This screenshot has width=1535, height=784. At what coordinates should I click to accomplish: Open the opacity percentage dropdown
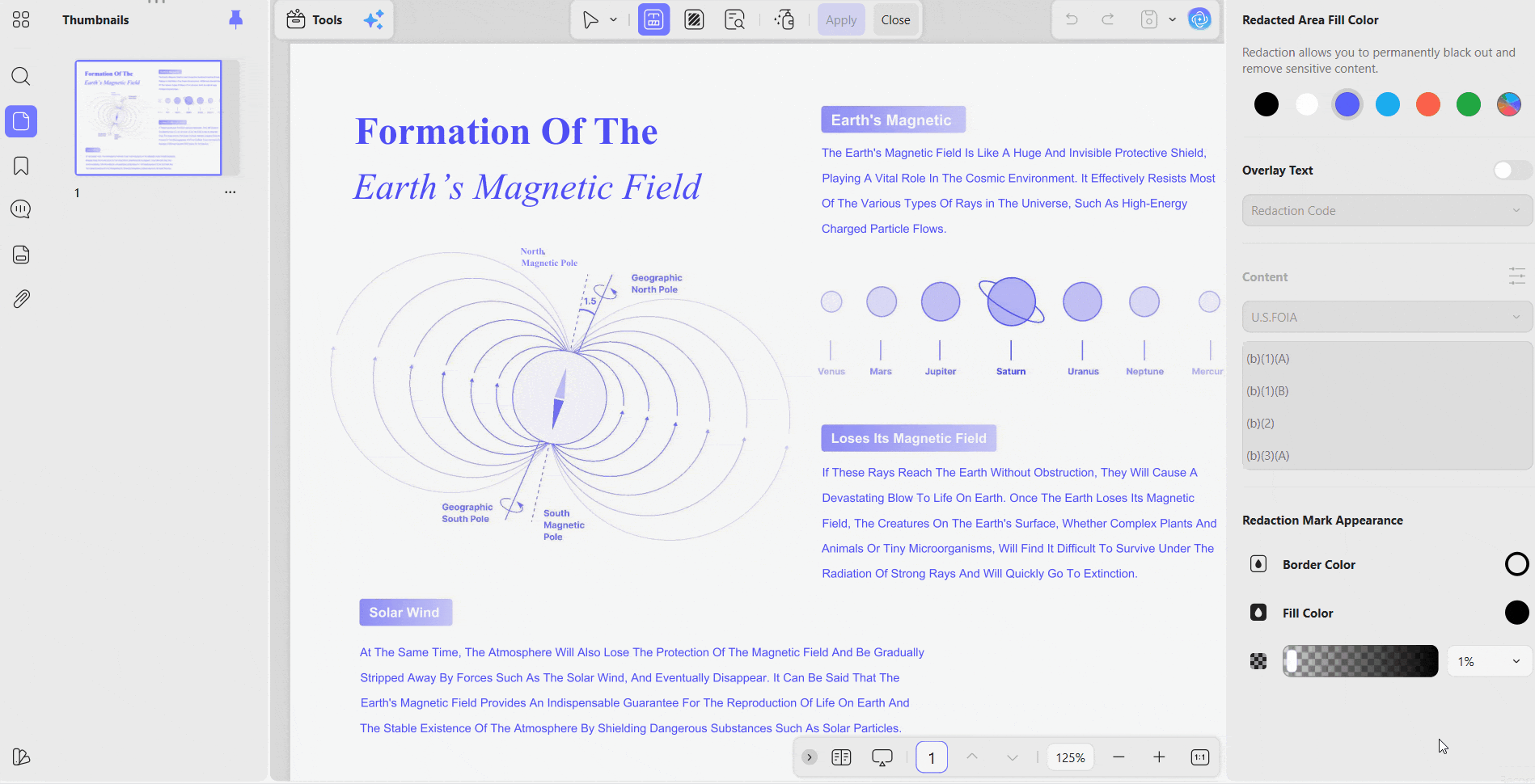tap(1489, 661)
